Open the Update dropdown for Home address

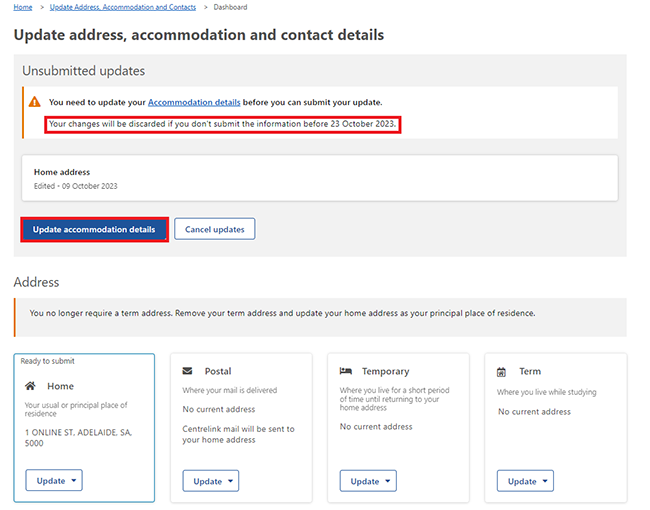coord(55,481)
